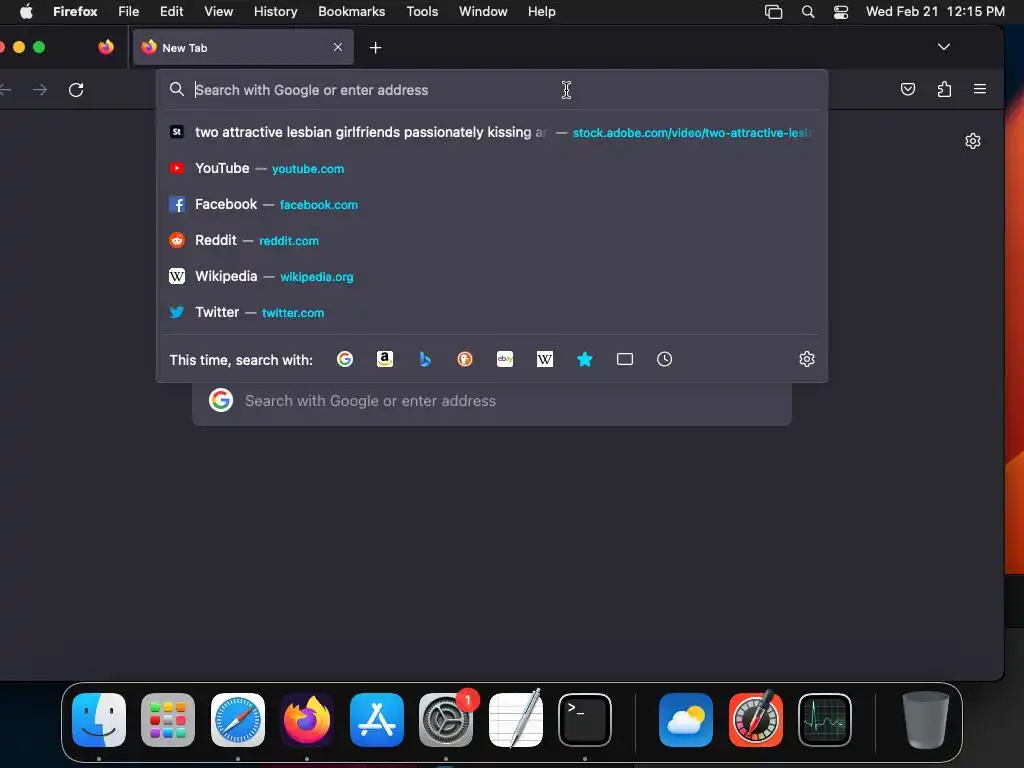Personalize New Tab with the gear icon
1024x768 pixels.
[x=972, y=141]
